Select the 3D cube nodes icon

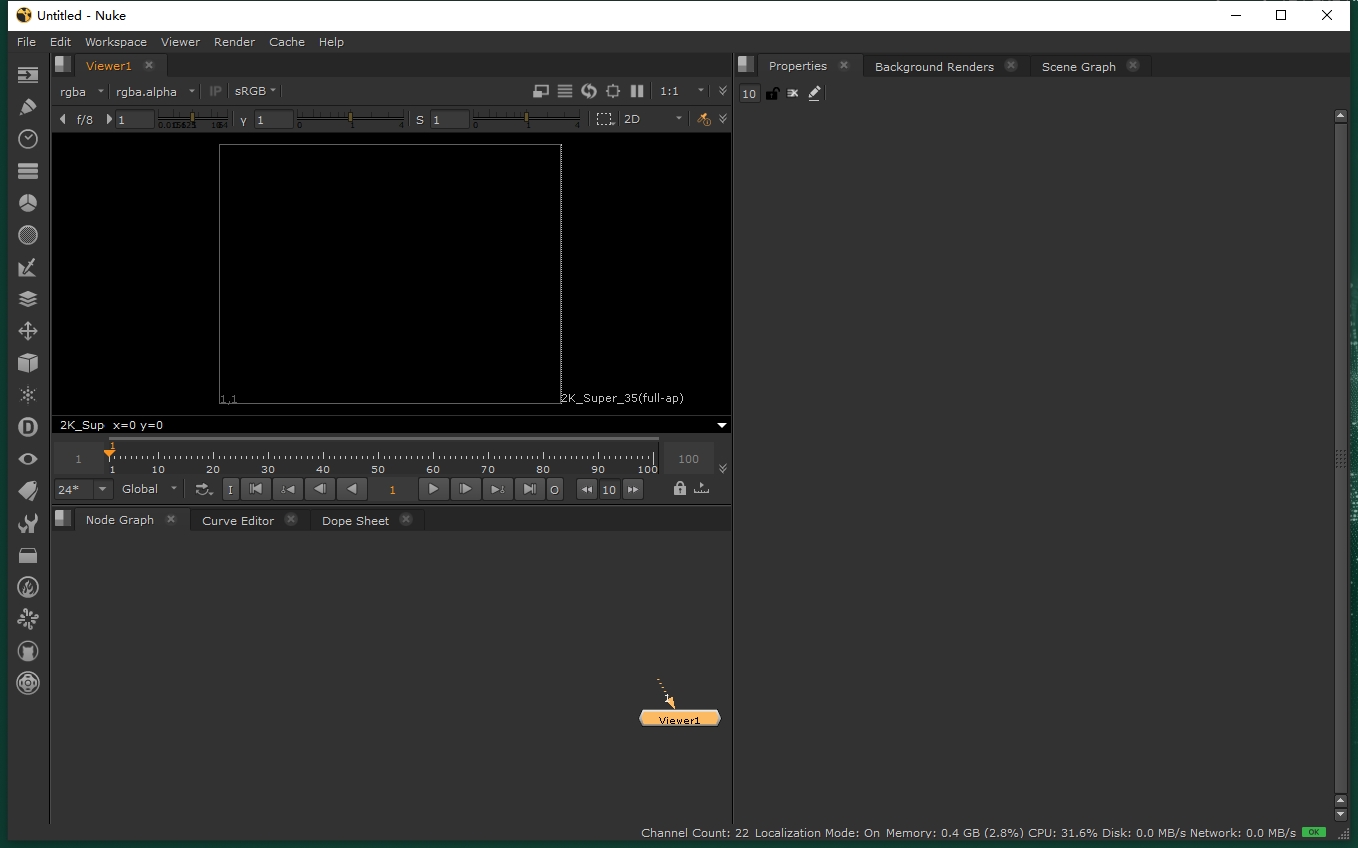point(27,363)
